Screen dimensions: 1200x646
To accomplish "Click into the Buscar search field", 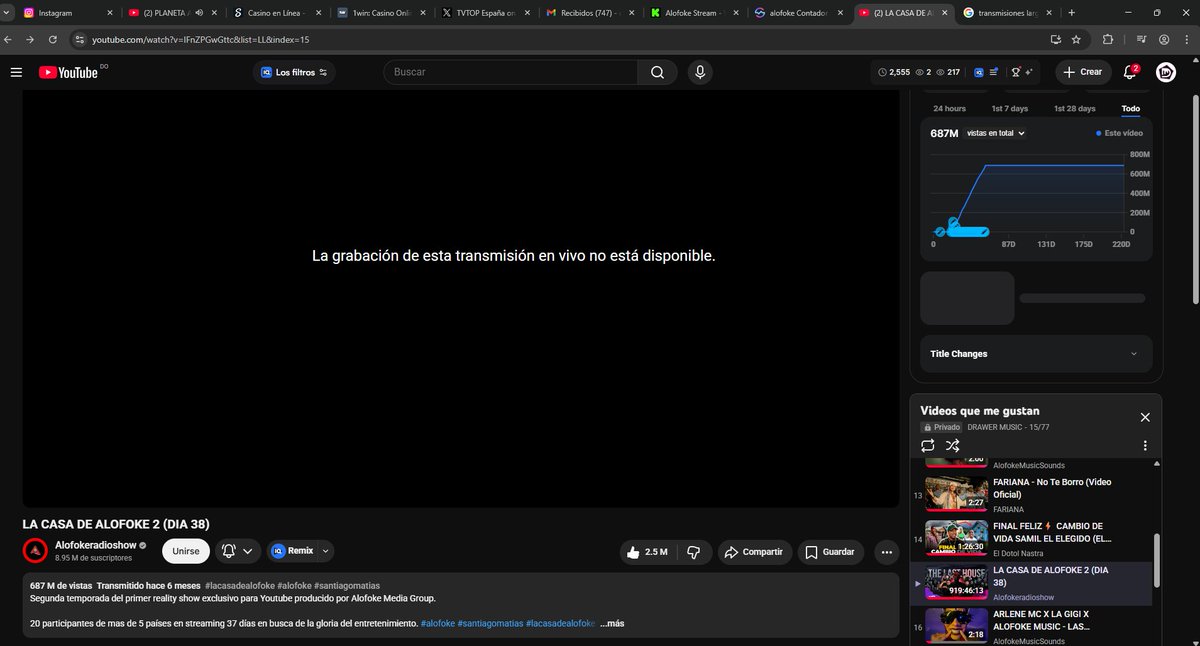I will tap(510, 72).
